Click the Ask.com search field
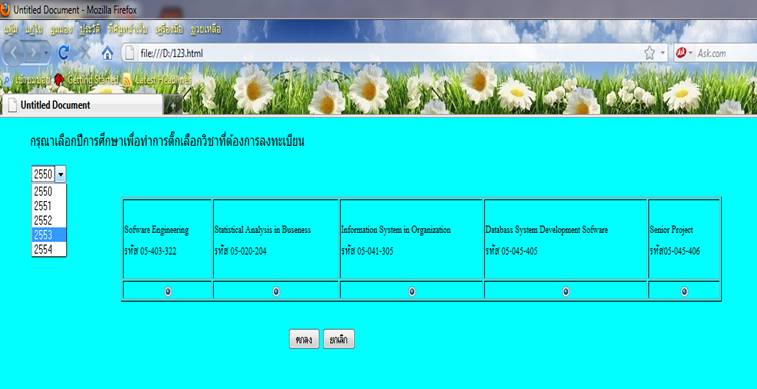The height and width of the screenshot is (389, 757). click(727, 54)
